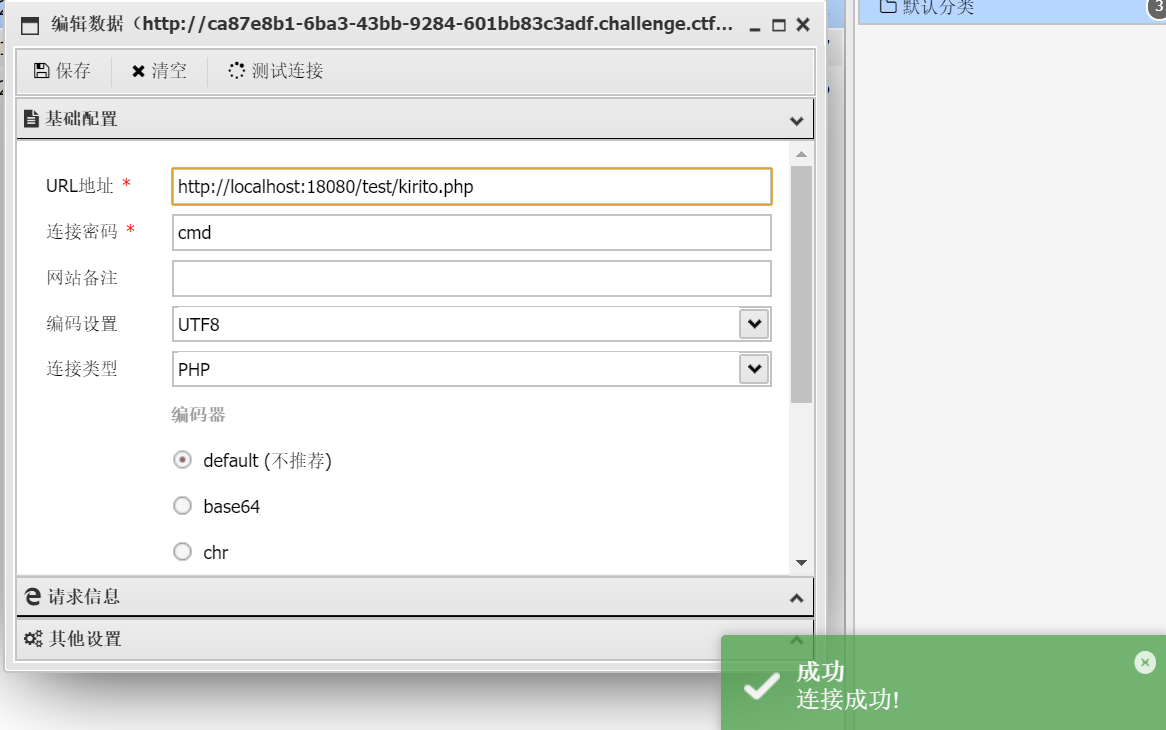Dismiss the 成功 notification with its X

tap(1145, 662)
